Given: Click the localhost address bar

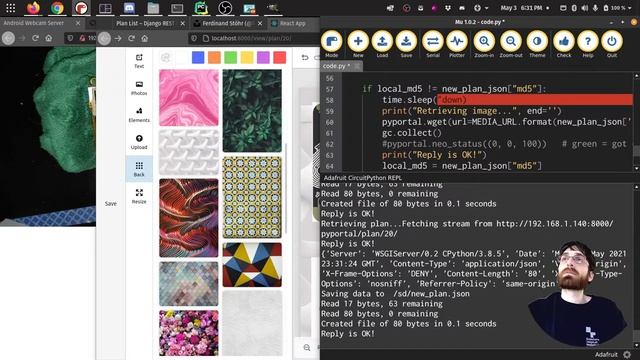Looking at the screenshot, I should (253, 38).
